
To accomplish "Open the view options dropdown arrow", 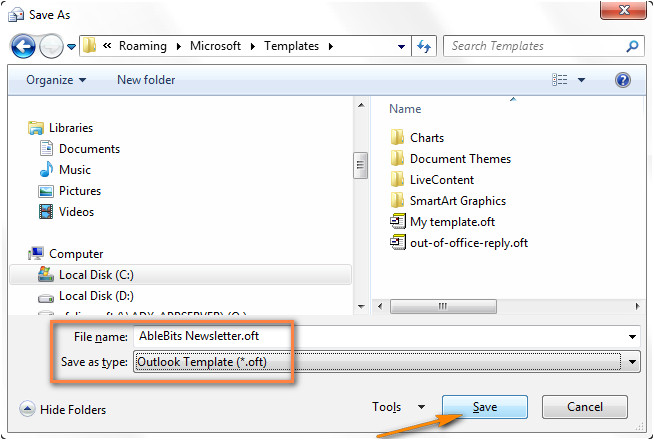I will (x=581, y=80).
